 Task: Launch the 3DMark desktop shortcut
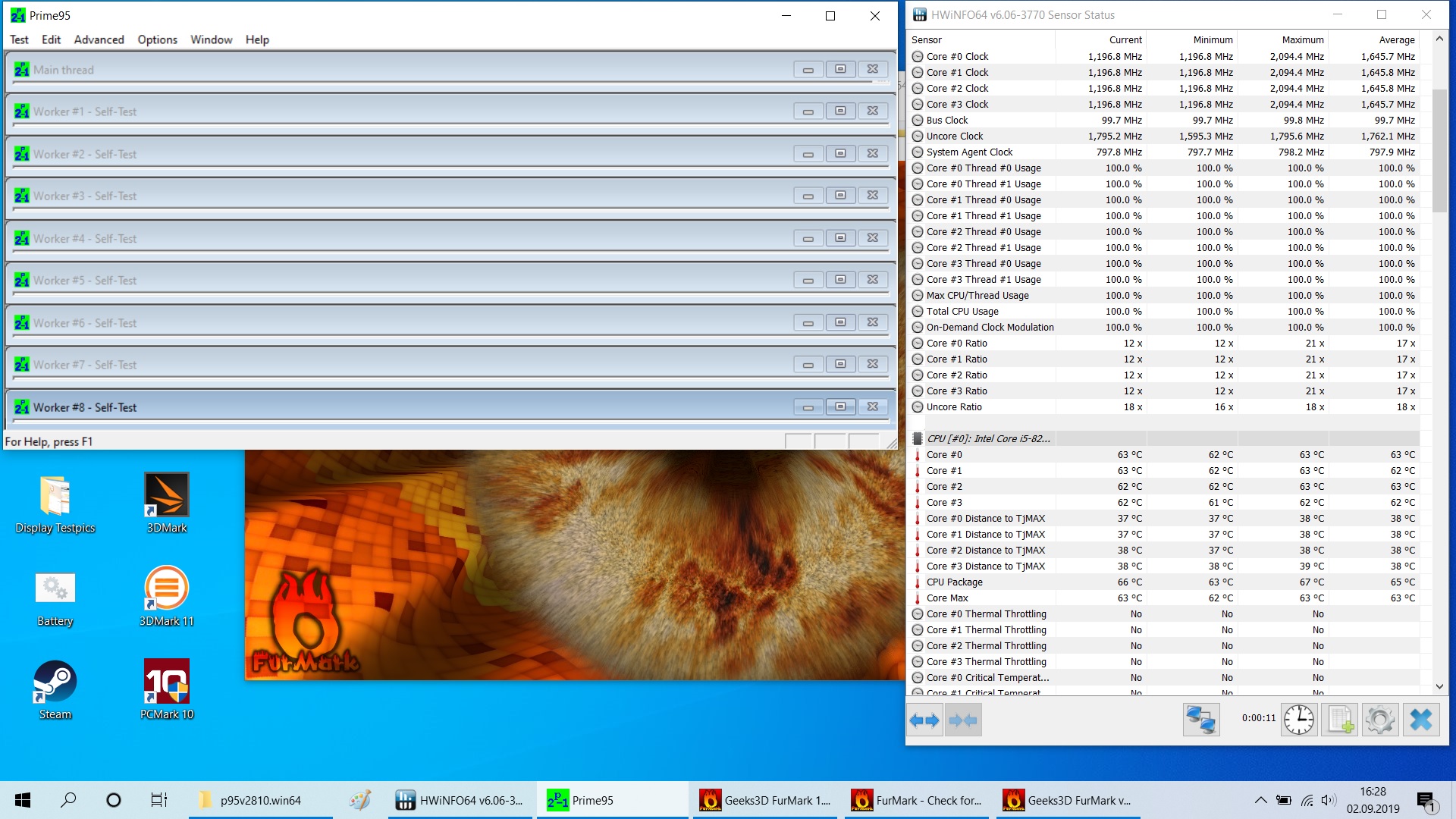pyautogui.click(x=167, y=504)
